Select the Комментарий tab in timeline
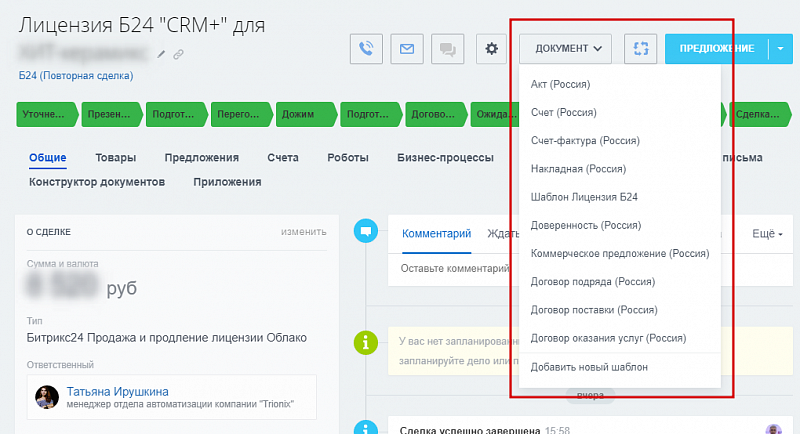800x434 pixels. tap(436, 234)
